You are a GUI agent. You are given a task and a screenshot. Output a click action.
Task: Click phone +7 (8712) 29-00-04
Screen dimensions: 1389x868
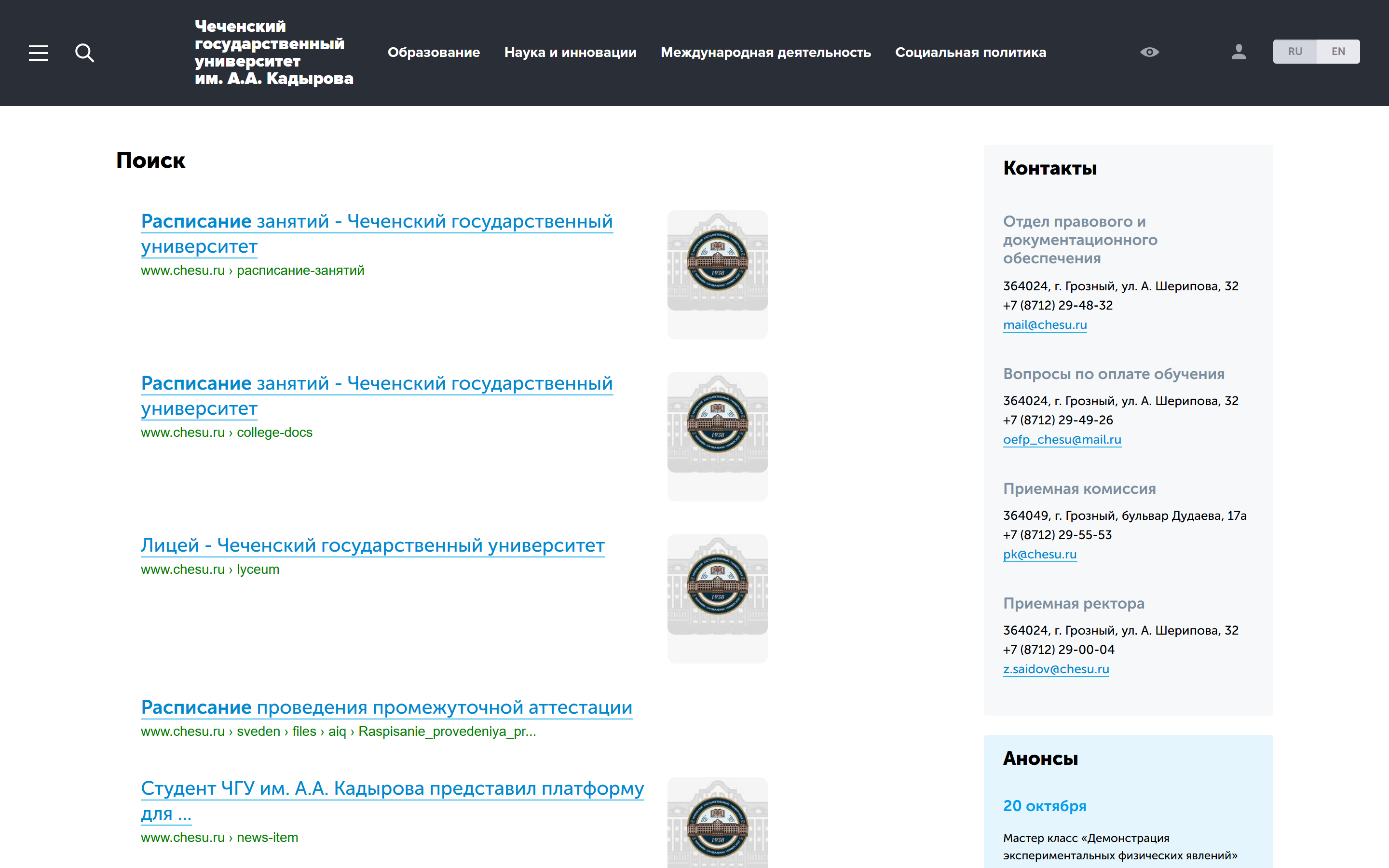(x=1059, y=650)
